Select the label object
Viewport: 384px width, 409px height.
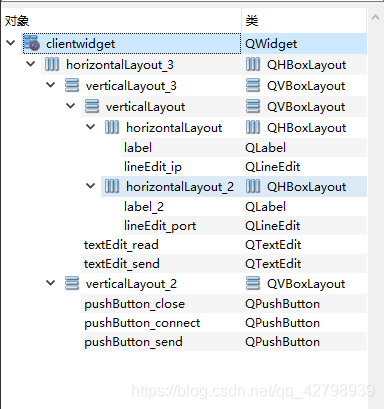[x=138, y=147]
